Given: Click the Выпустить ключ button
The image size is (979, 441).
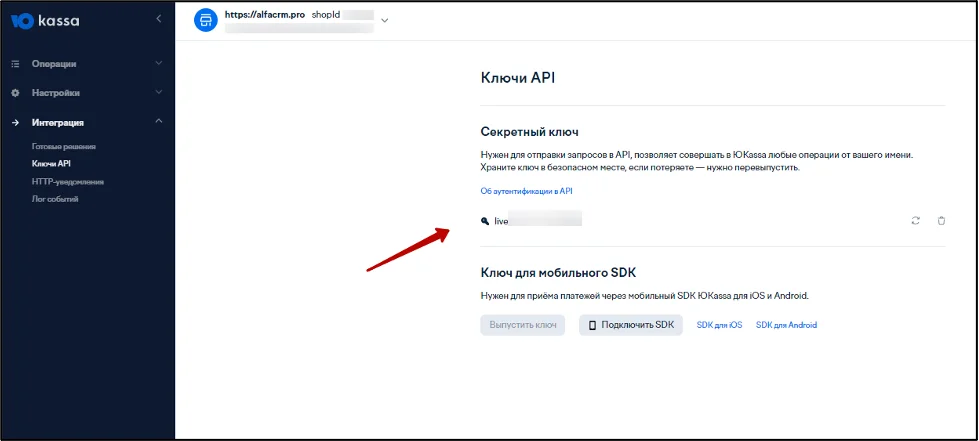Looking at the screenshot, I should point(523,325).
